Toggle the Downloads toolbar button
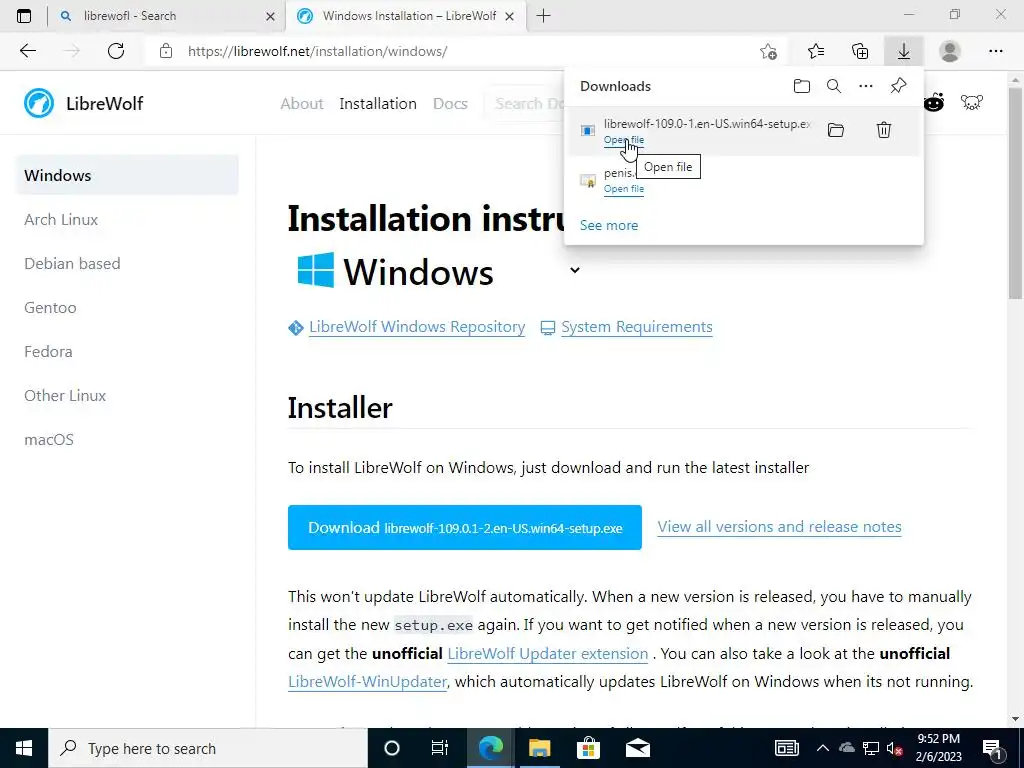The image size is (1024, 768). pyautogui.click(x=904, y=51)
